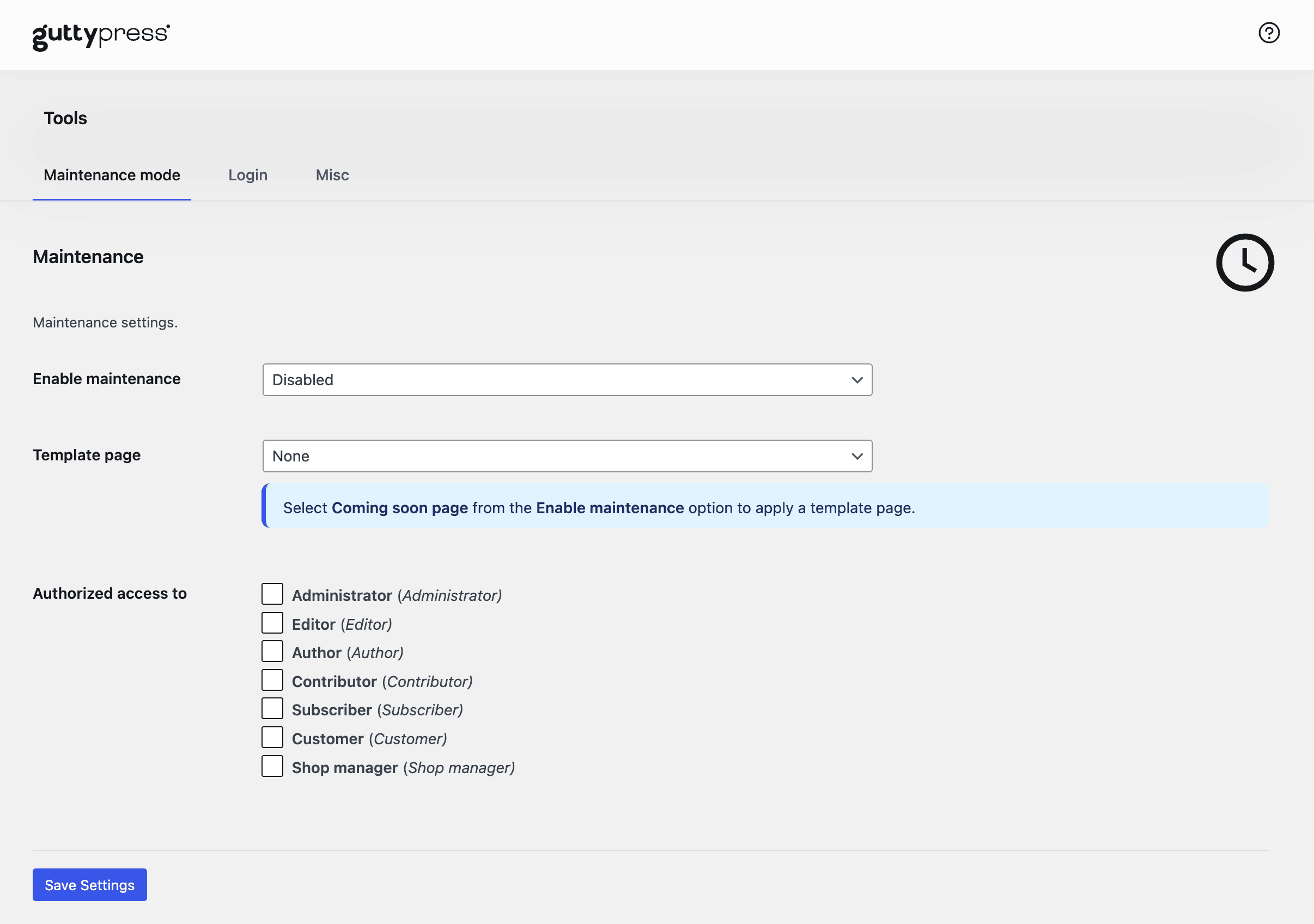The image size is (1314, 924).
Task: Click the Maintenance section heading
Action: coord(88,257)
